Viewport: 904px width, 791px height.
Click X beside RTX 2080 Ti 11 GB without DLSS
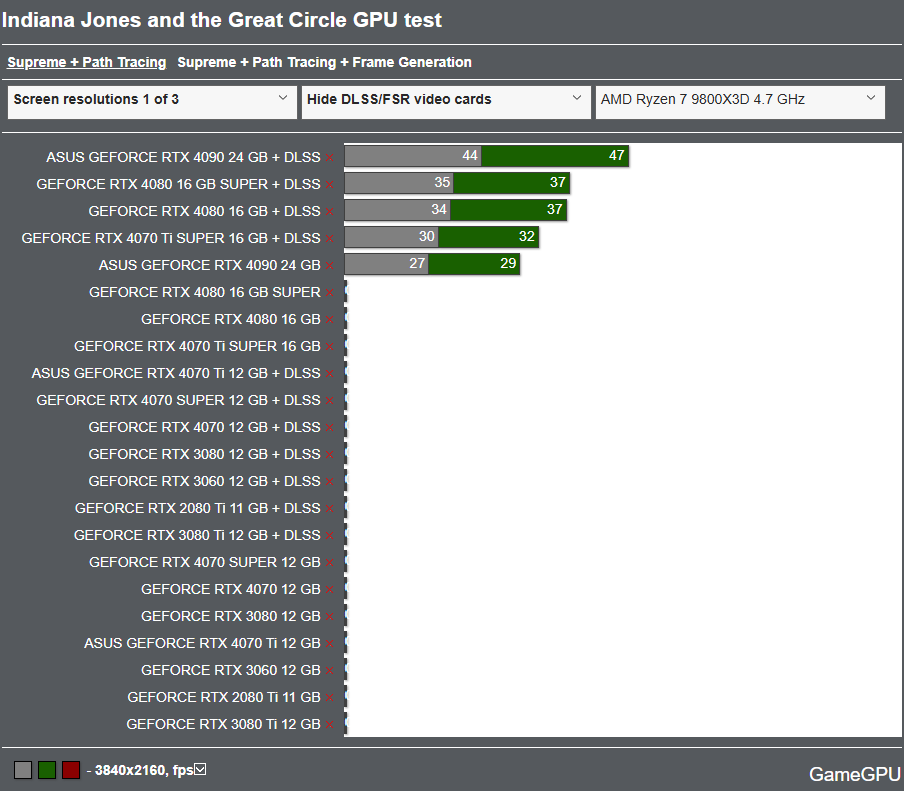[x=330, y=698]
